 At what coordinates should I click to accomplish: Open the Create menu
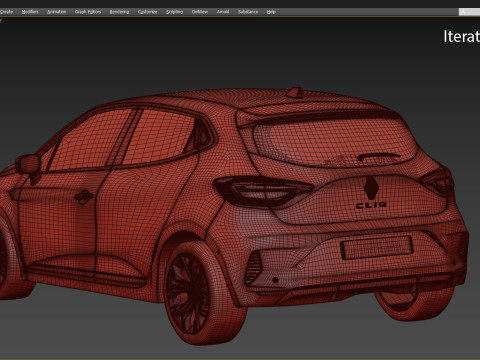[x=7, y=12]
